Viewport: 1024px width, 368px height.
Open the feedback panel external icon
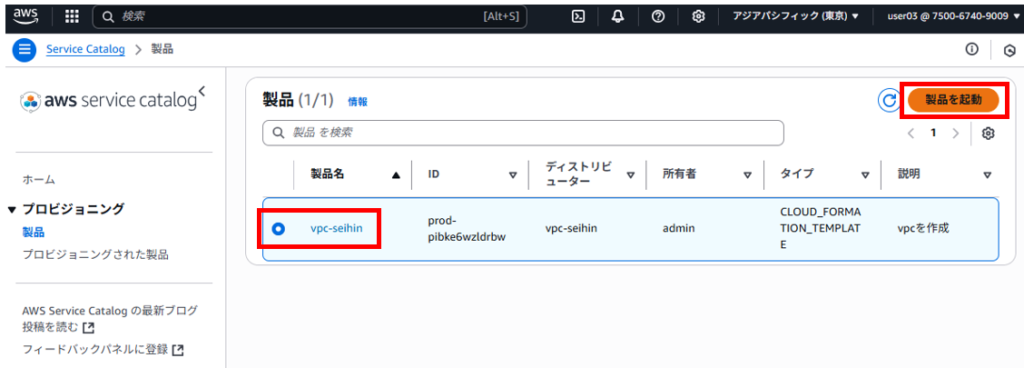(178, 350)
